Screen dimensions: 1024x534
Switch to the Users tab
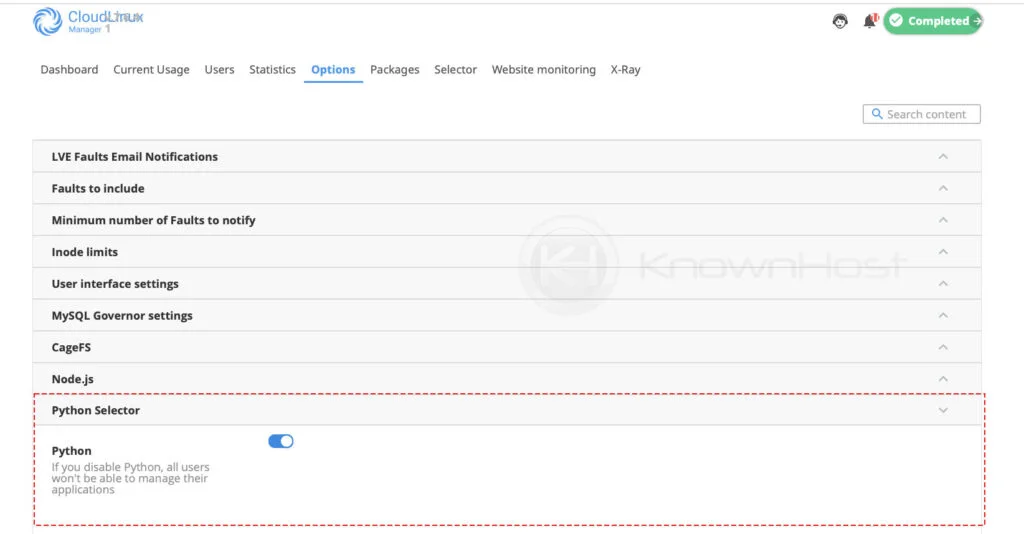[x=219, y=69]
